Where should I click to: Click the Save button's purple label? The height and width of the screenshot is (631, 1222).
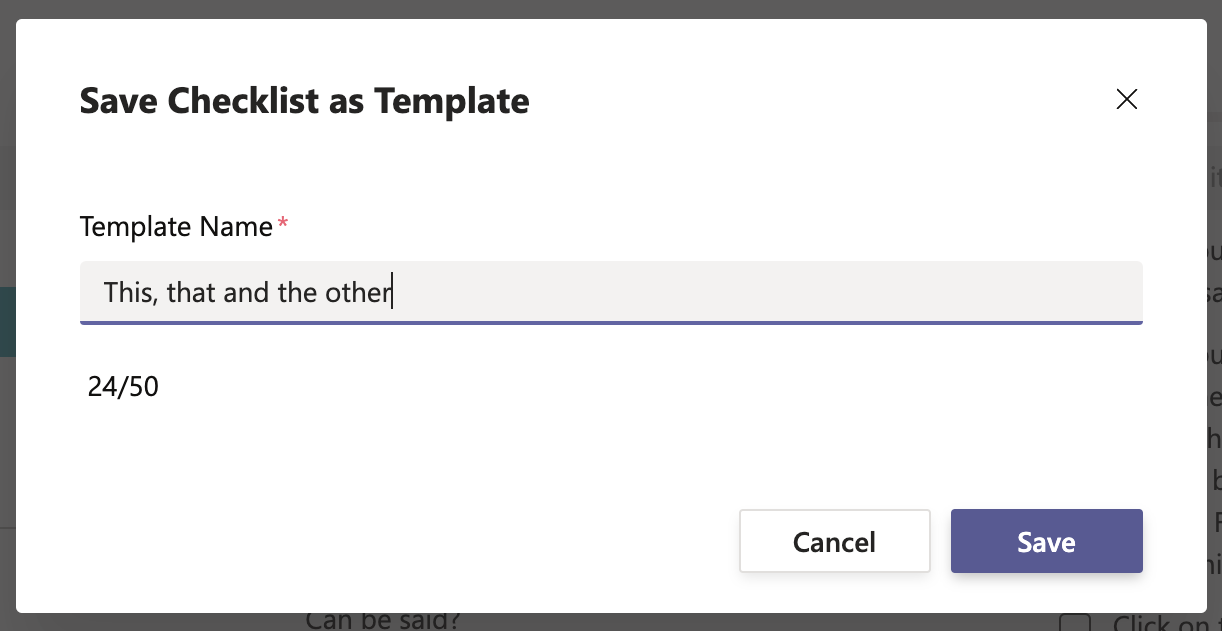pos(1046,541)
